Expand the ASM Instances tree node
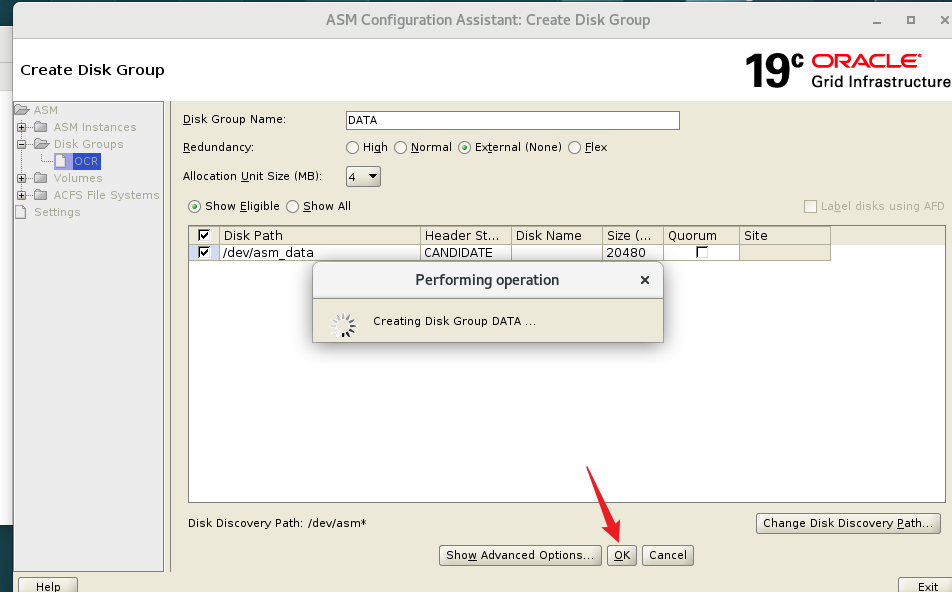 coord(22,127)
